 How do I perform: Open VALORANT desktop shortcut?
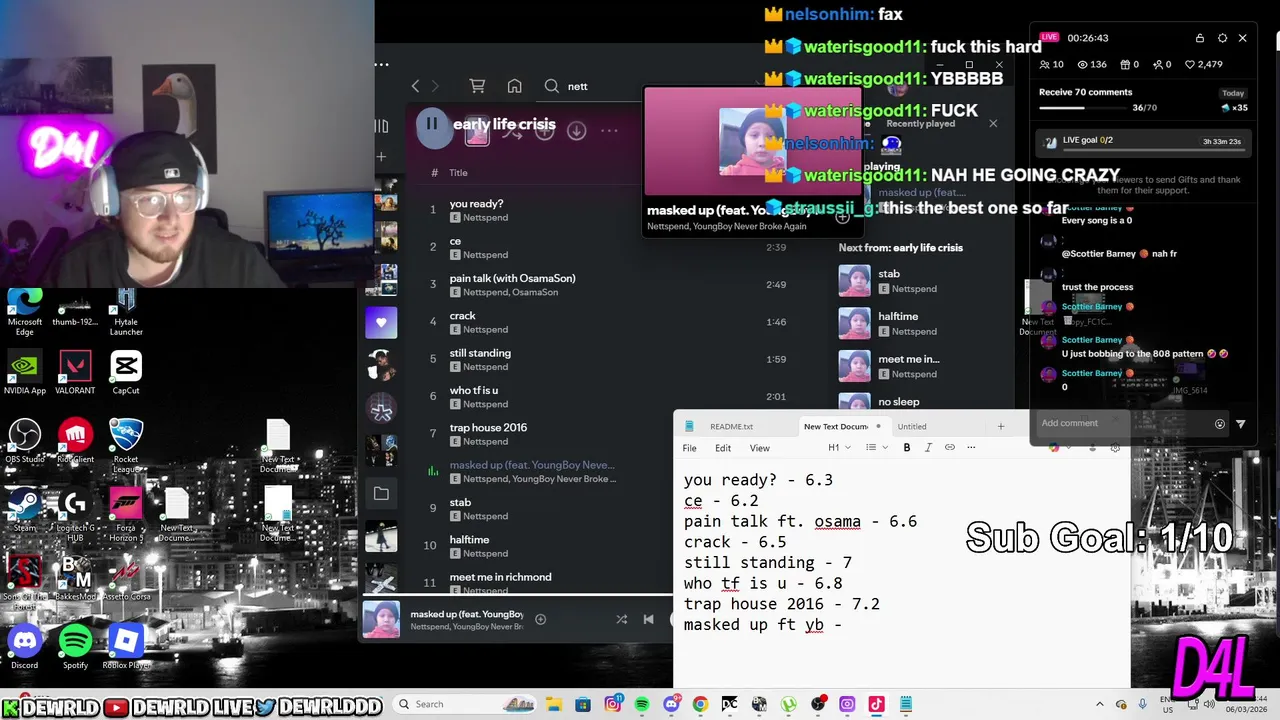pyautogui.click(x=76, y=372)
